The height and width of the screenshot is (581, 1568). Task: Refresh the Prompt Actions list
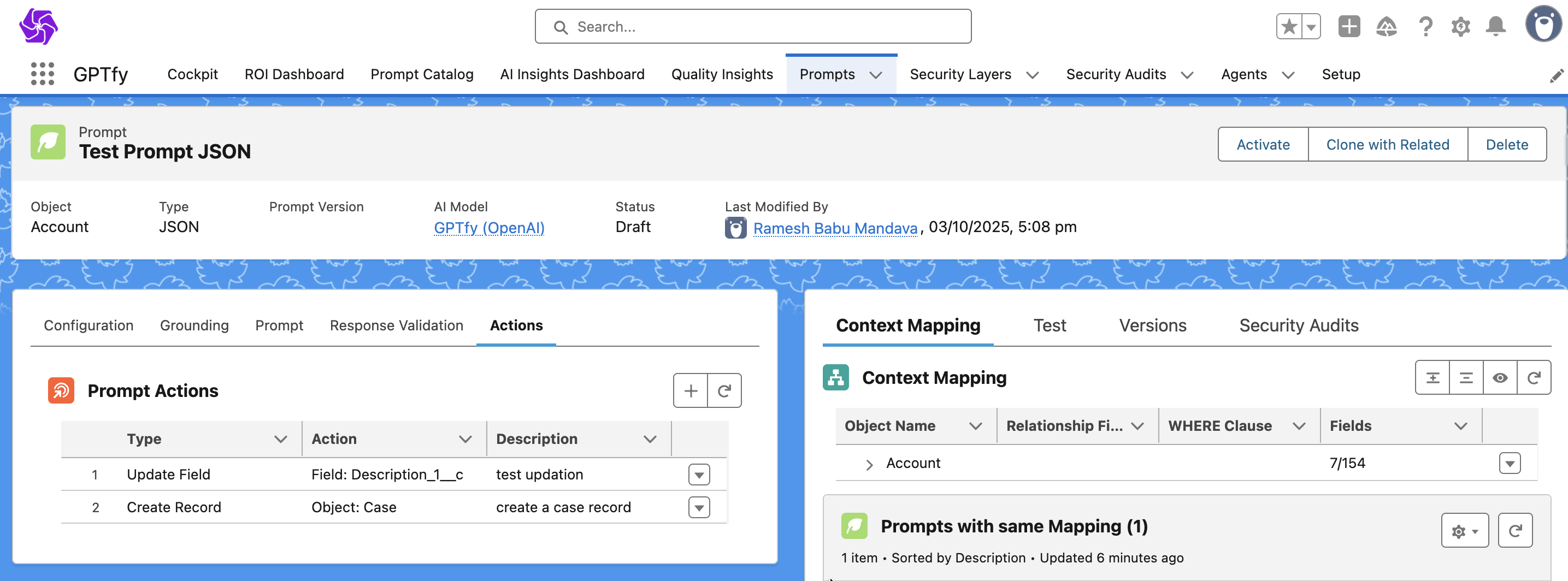pos(724,390)
